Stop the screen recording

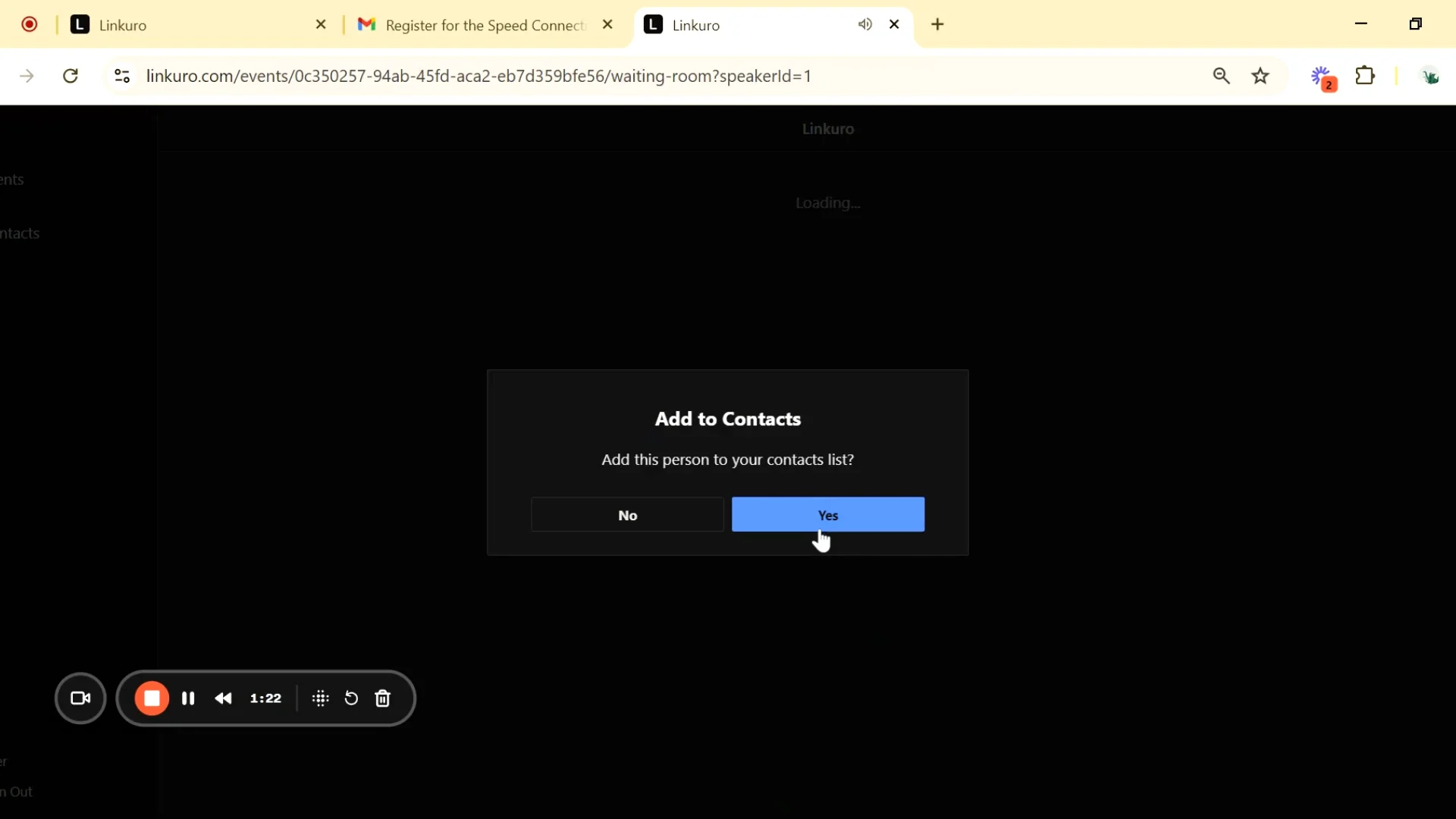[x=152, y=698]
